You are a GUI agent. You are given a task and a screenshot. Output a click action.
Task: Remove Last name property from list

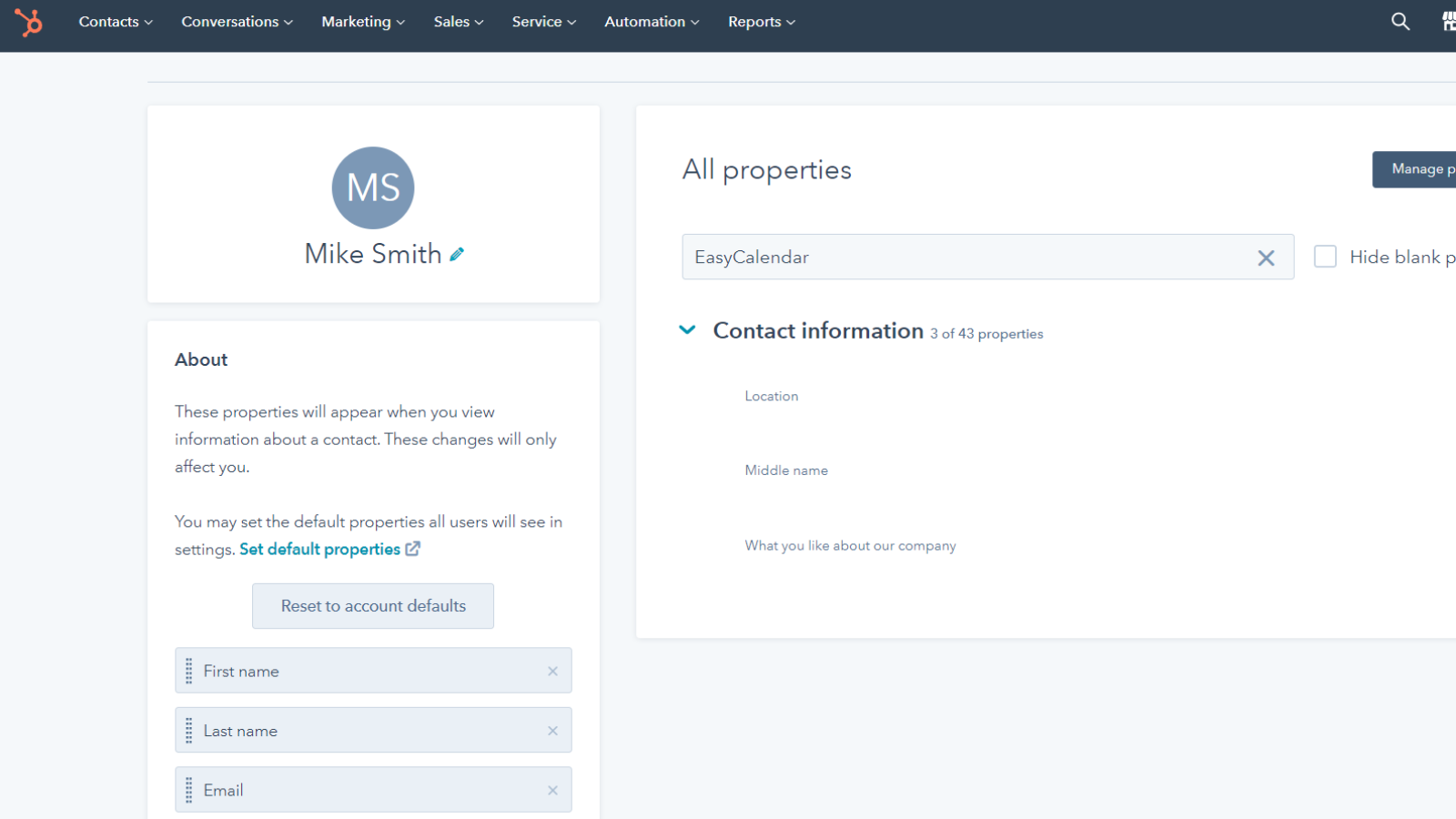pyautogui.click(x=552, y=731)
